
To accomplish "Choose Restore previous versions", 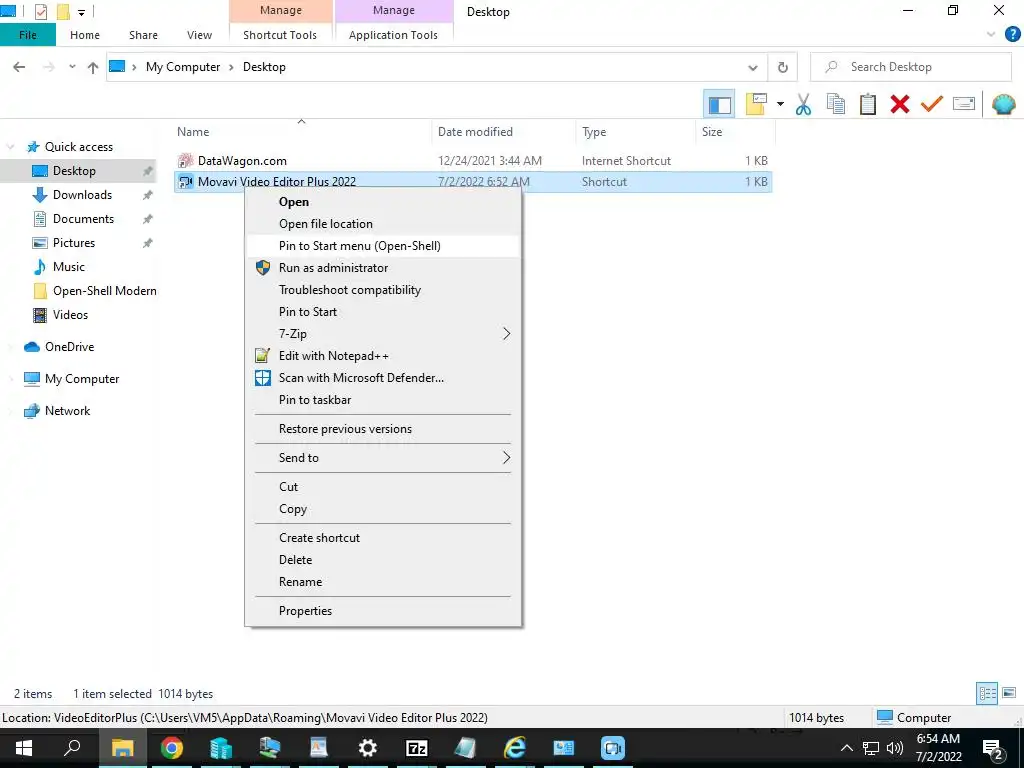I will point(383,429).
